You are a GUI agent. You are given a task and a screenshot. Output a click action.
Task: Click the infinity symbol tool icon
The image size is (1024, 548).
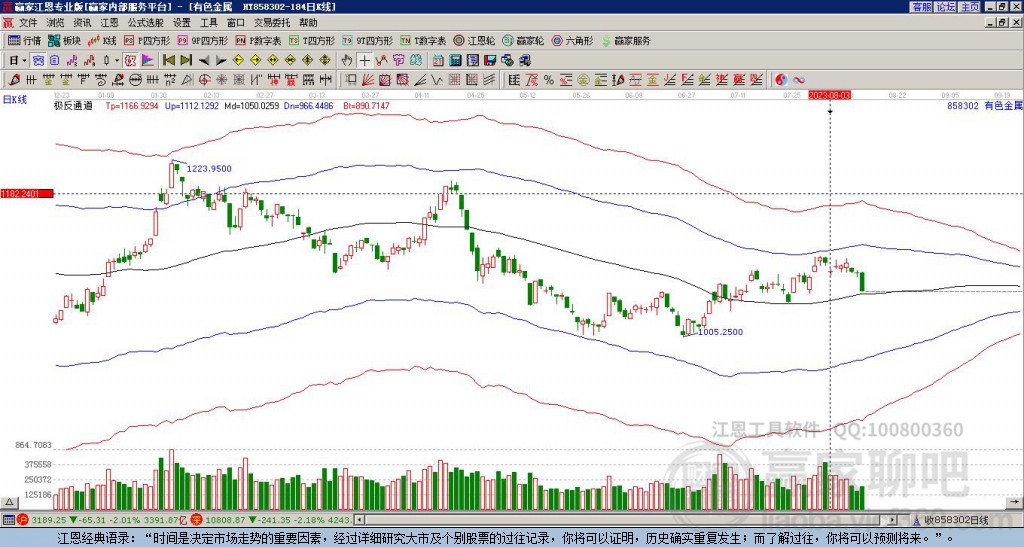(799, 80)
